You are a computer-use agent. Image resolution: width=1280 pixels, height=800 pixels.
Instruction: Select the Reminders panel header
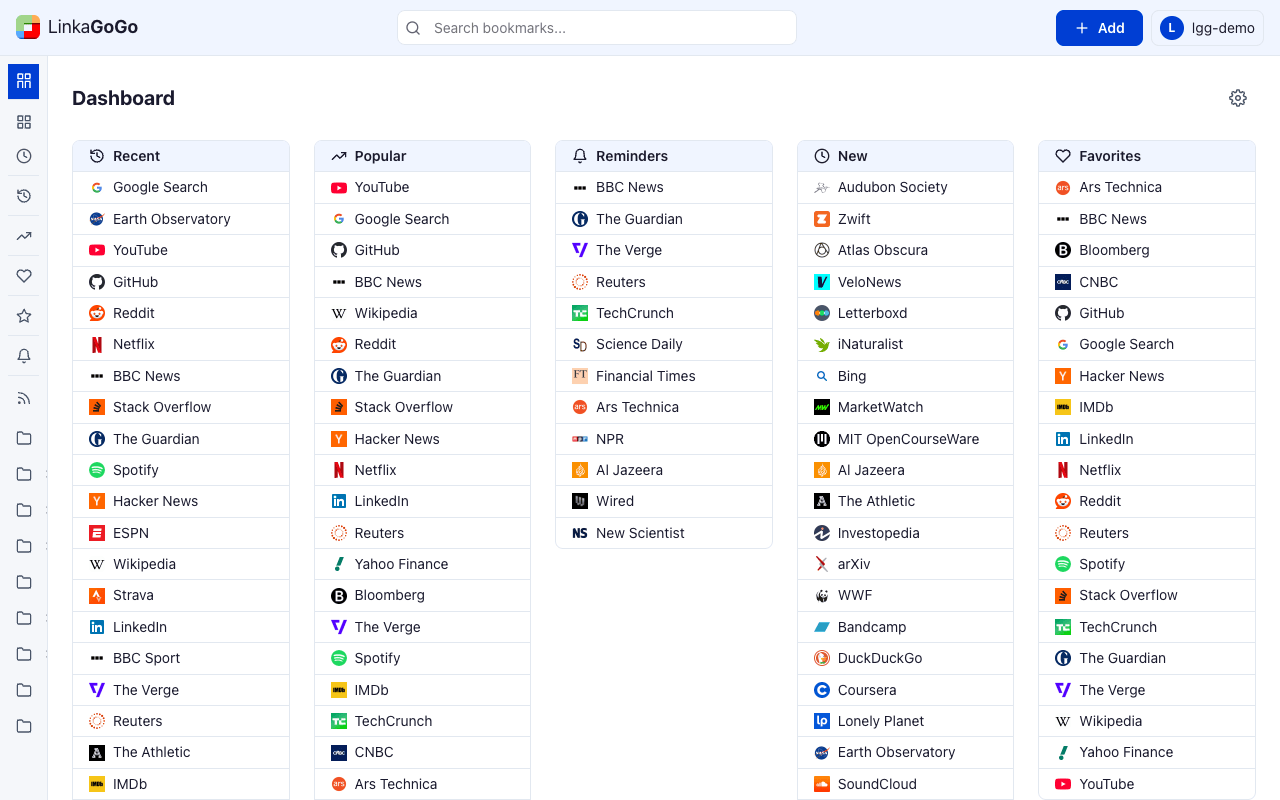[x=632, y=156]
